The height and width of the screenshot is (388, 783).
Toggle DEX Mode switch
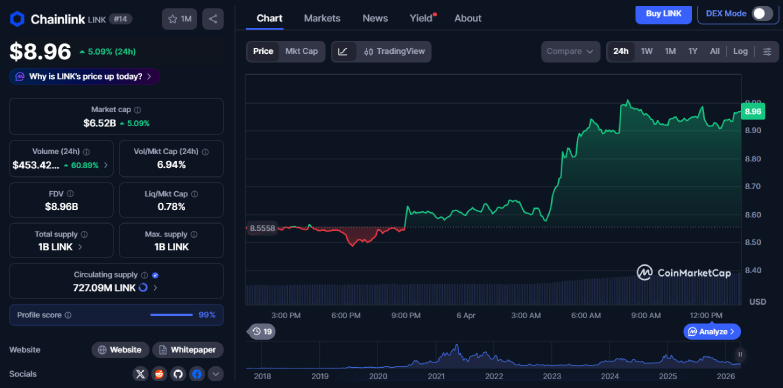[762, 13]
